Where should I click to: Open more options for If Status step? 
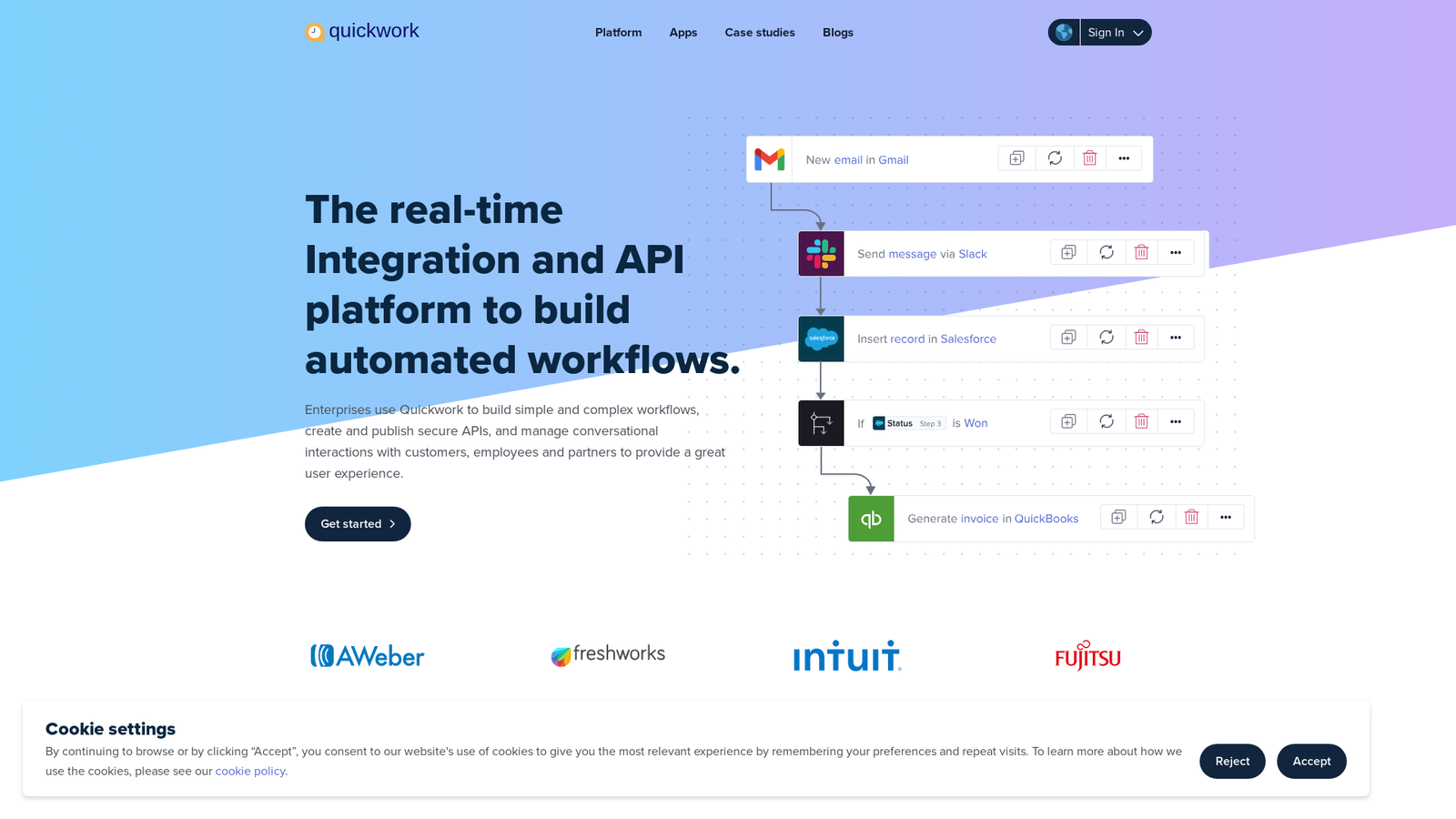(x=1176, y=421)
